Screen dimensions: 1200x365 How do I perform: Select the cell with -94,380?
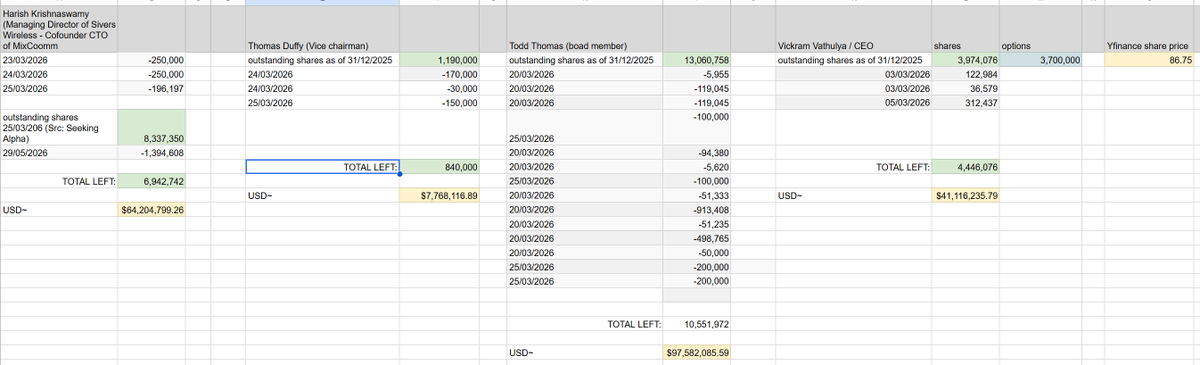(698, 152)
